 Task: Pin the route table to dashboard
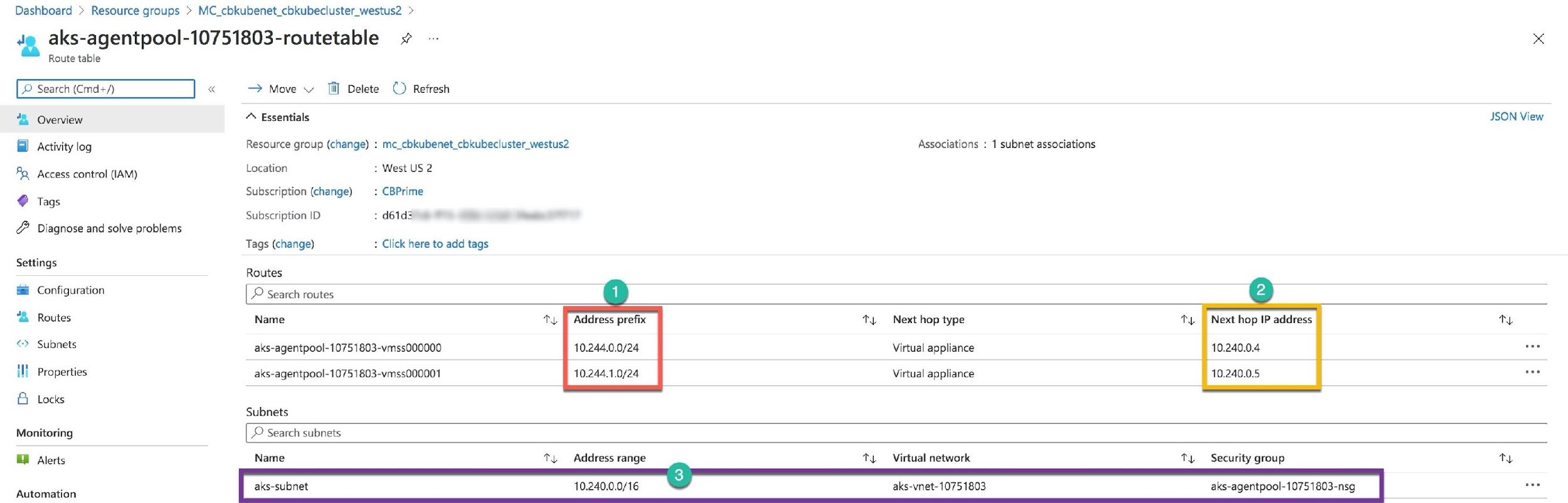point(406,39)
